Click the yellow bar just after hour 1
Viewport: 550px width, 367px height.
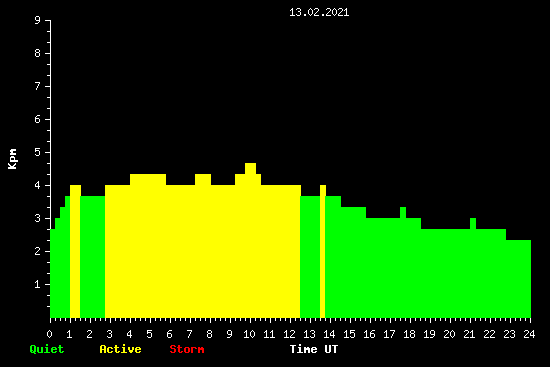[75, 251]
